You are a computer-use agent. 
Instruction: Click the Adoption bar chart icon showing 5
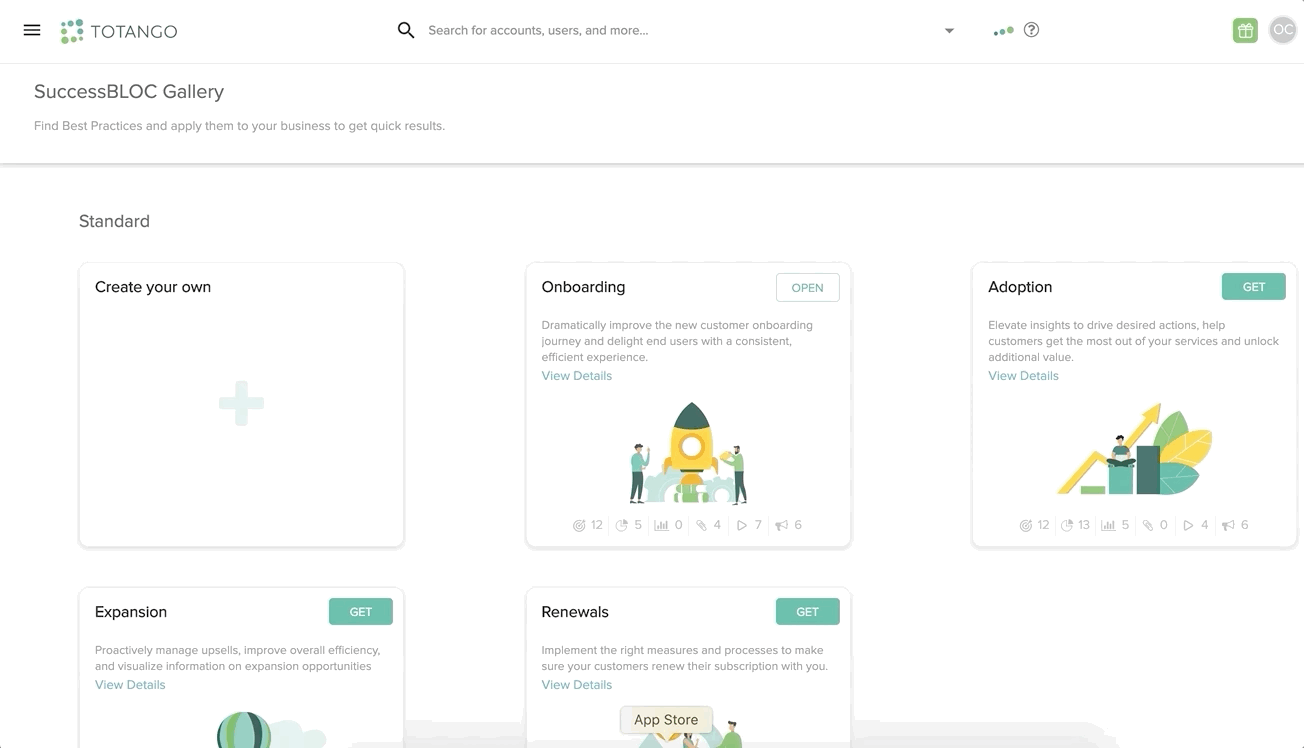1108,525
